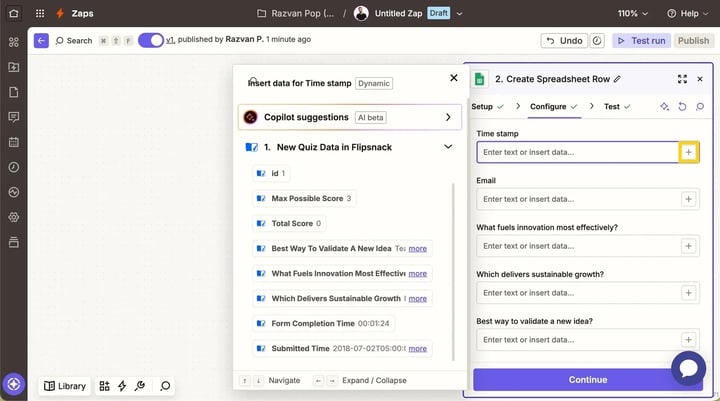Click more link on Submitted Time
This screenshot has width=720, height=401.
pyautogui.click(x=417, y=349)
